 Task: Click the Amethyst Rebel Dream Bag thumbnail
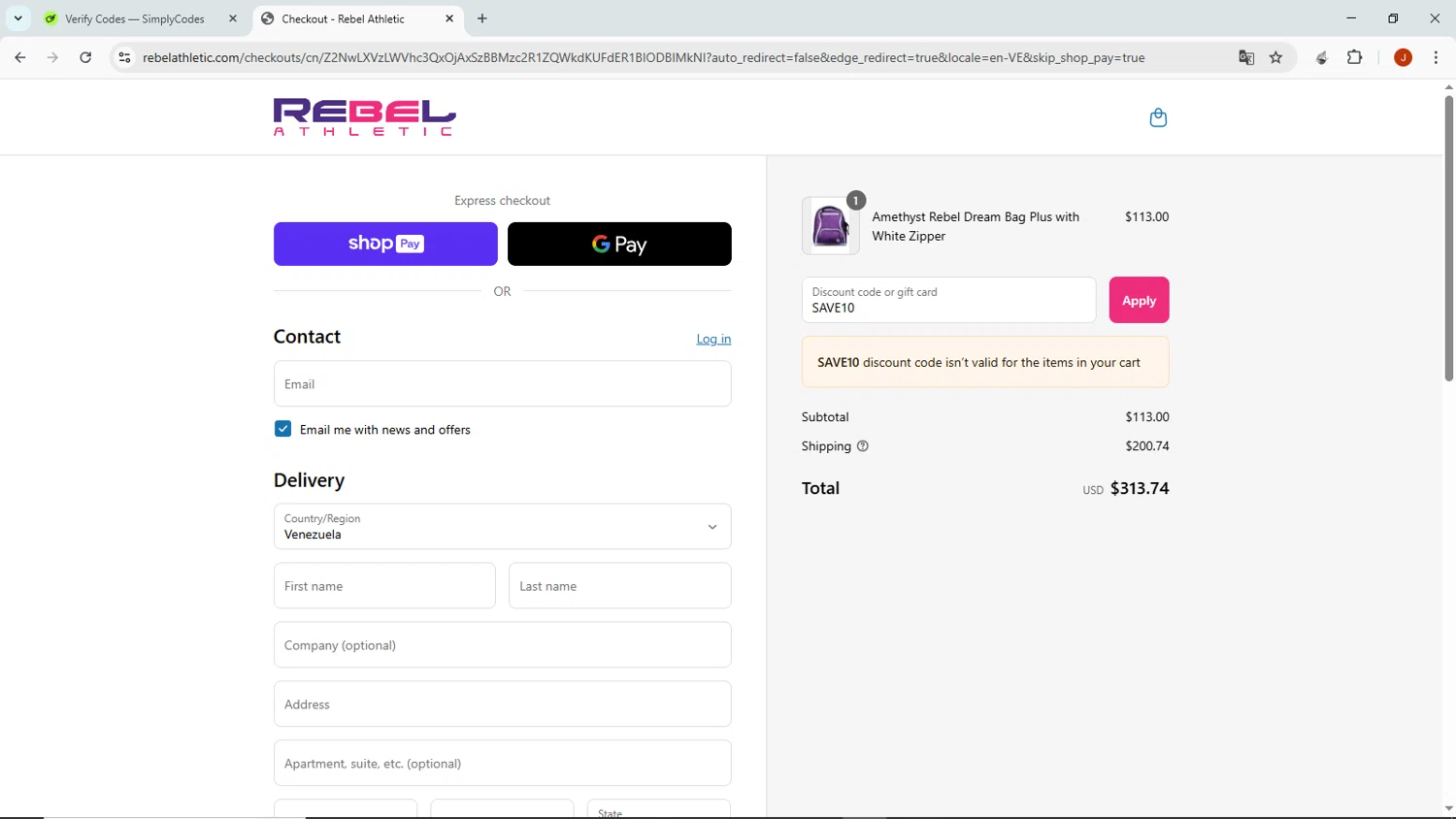[831, 226]
